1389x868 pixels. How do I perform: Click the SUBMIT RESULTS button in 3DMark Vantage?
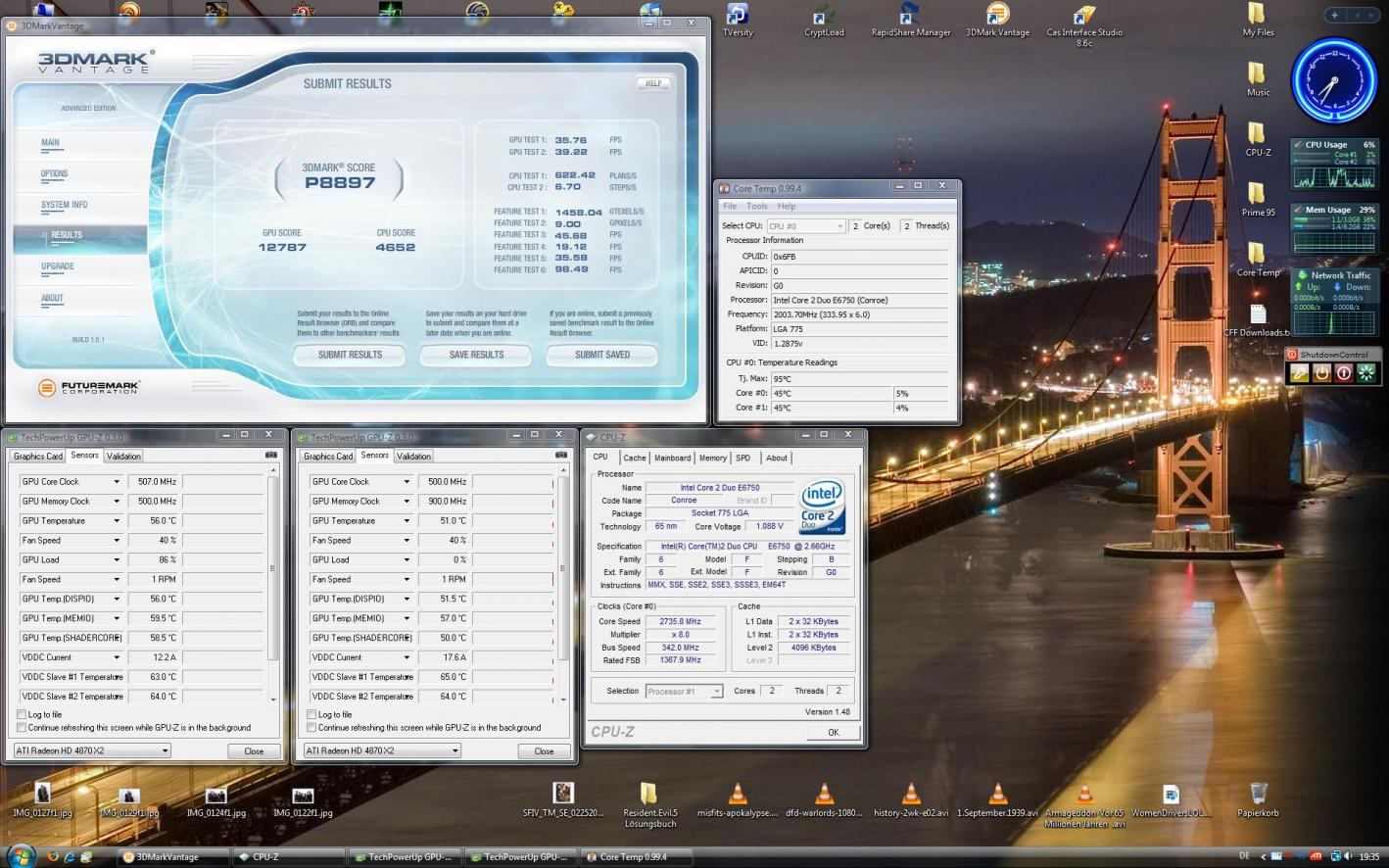(350, 355)
